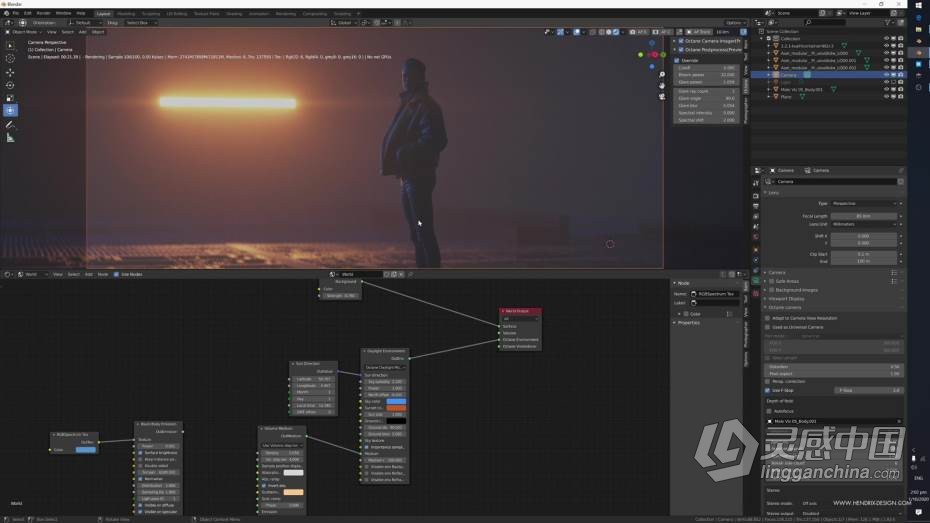Select the Measure tool

click(x=10, y=138)
